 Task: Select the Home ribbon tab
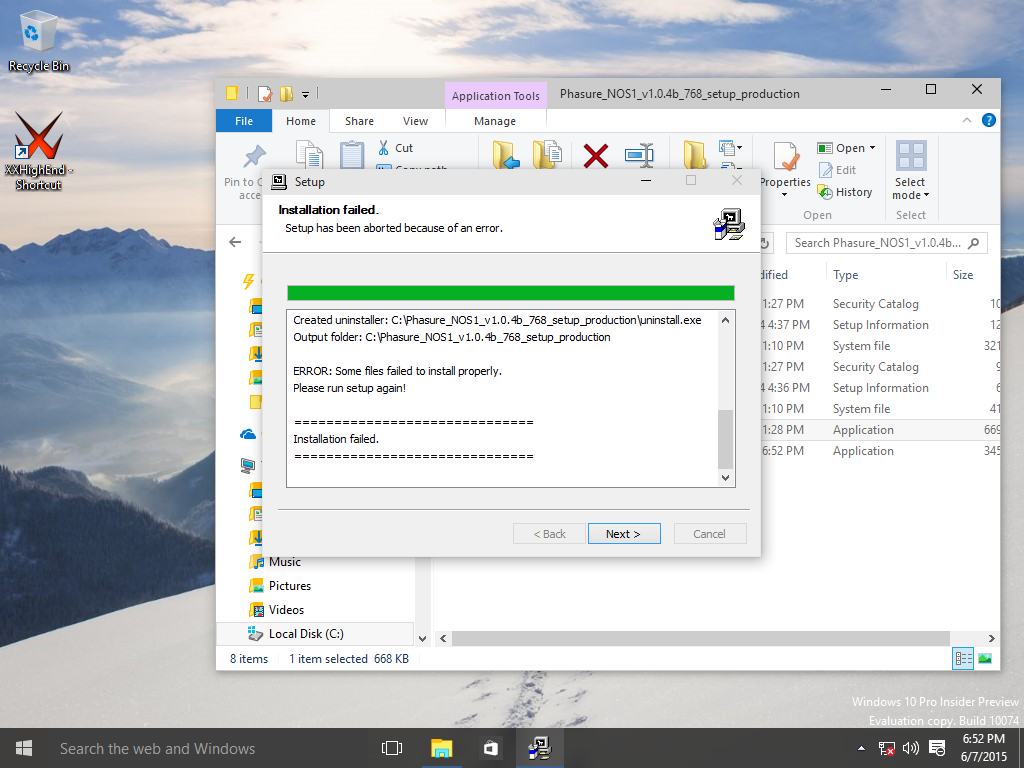[300, 121]
